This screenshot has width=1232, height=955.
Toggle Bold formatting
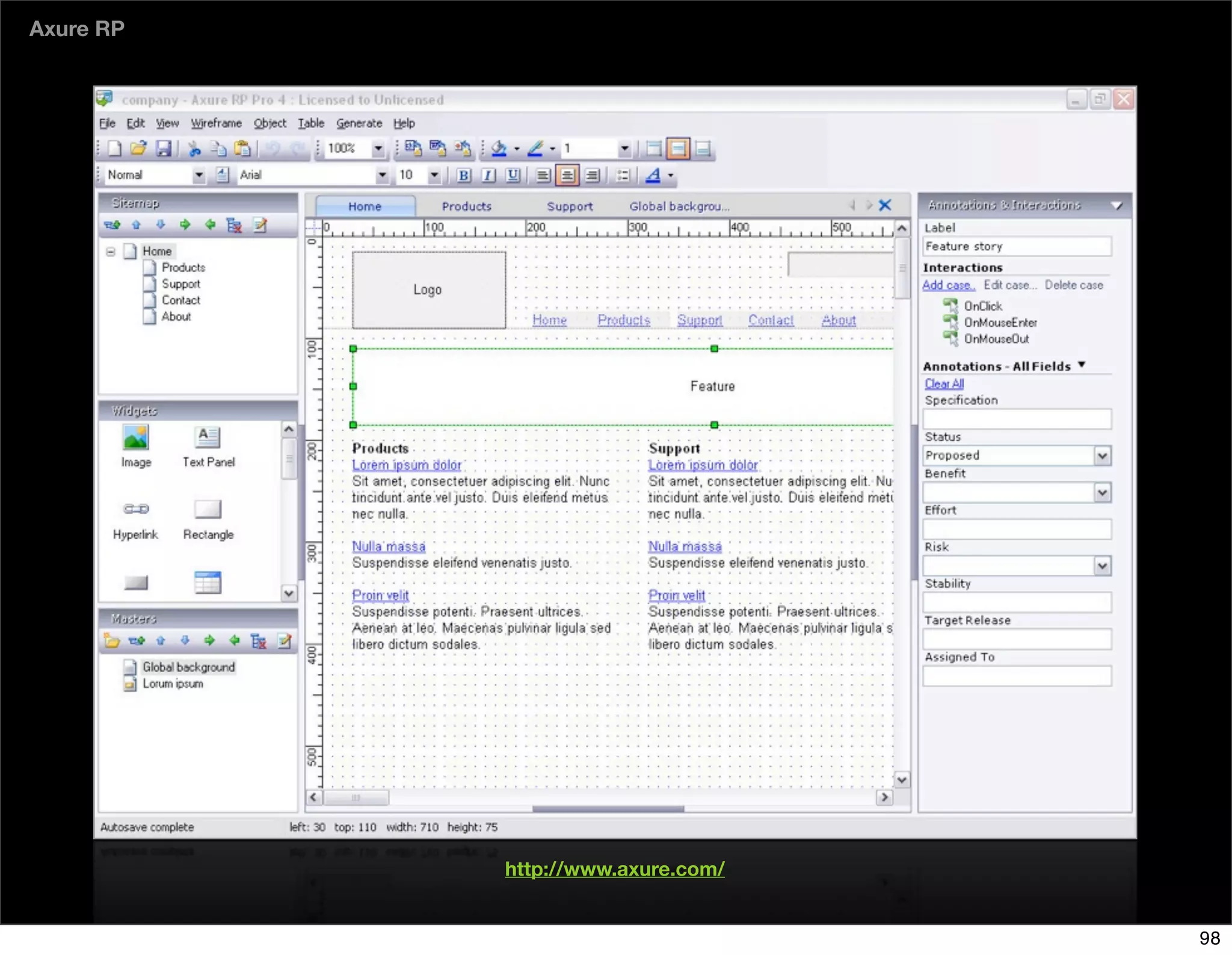(x=464, y=175)
